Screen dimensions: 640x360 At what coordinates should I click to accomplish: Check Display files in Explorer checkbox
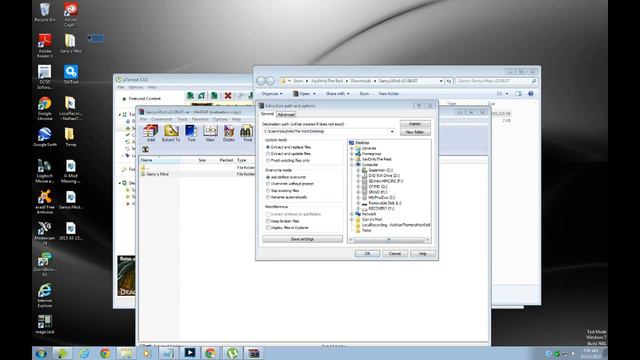click(x=268, y=228)
